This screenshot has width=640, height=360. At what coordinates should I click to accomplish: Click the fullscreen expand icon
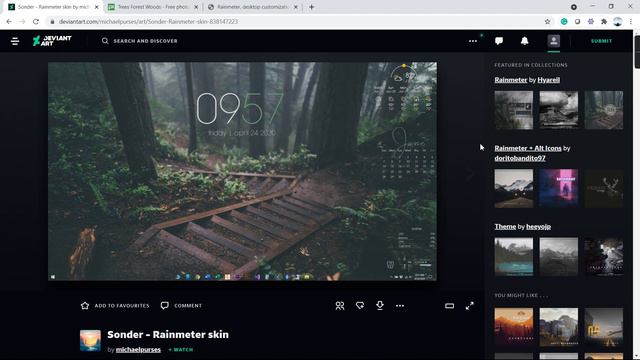(x=469, y=305)
